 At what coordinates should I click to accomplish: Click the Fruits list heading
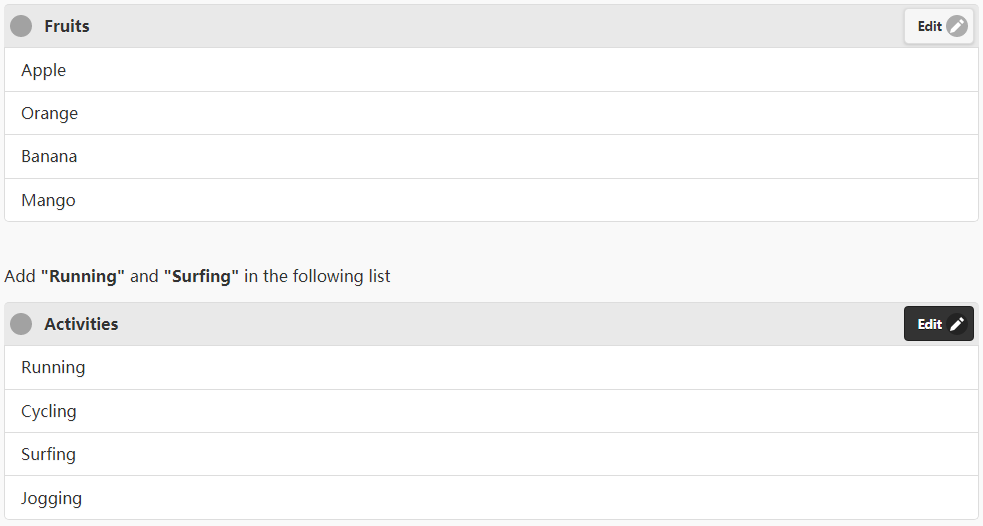67,26
